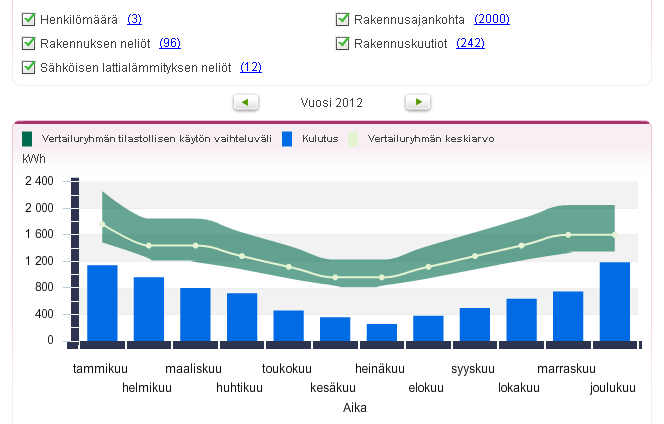This screenshot has height=424, width=664.
Task: Open the Rakennuskuutiot value link (242)
Action: [470, 43]
